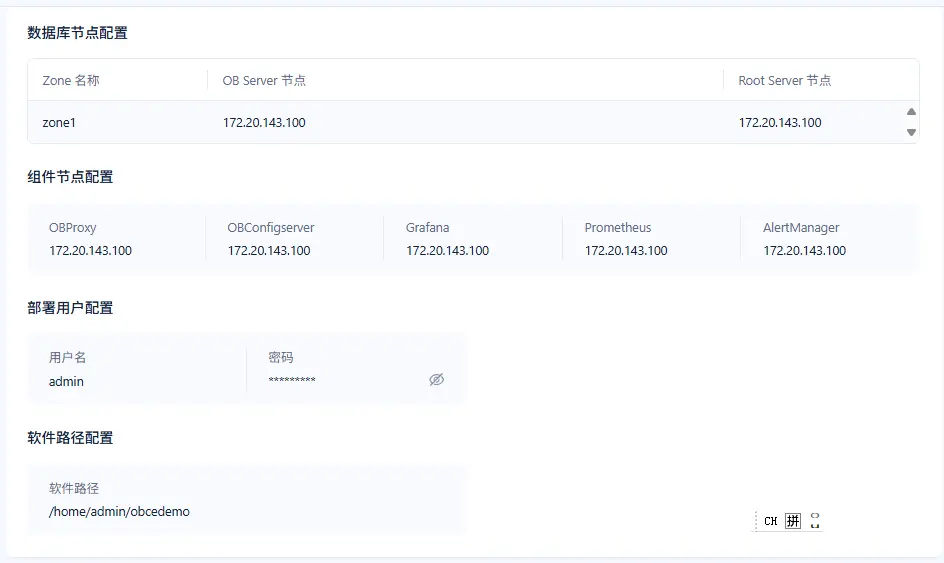Select the Prometheus node entry
This screenshot has height=563, width=944.
pyautogui.click(x=626, y=239)
